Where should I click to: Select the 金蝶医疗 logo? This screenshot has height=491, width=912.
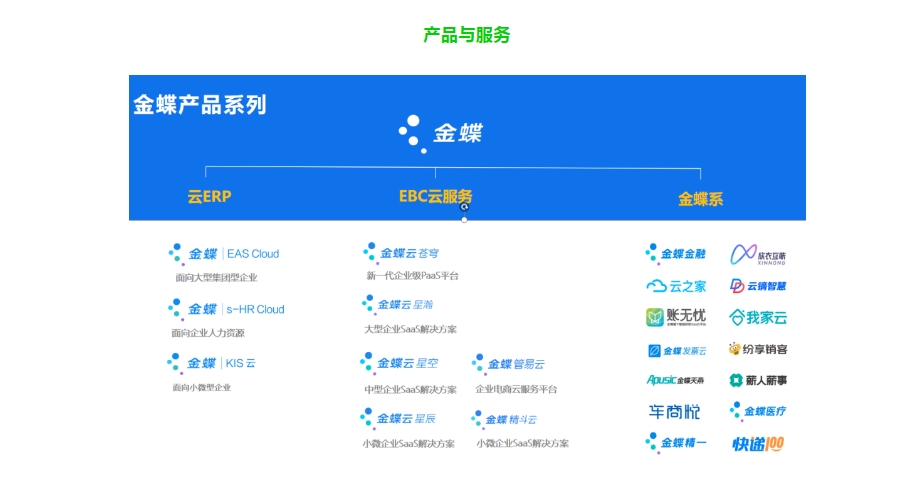coord(758,411)
